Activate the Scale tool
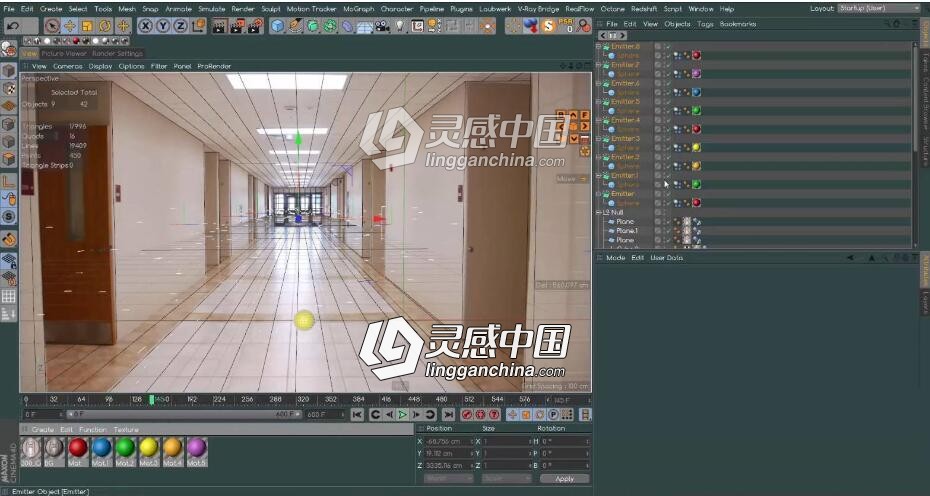 [x=87, y=26]
